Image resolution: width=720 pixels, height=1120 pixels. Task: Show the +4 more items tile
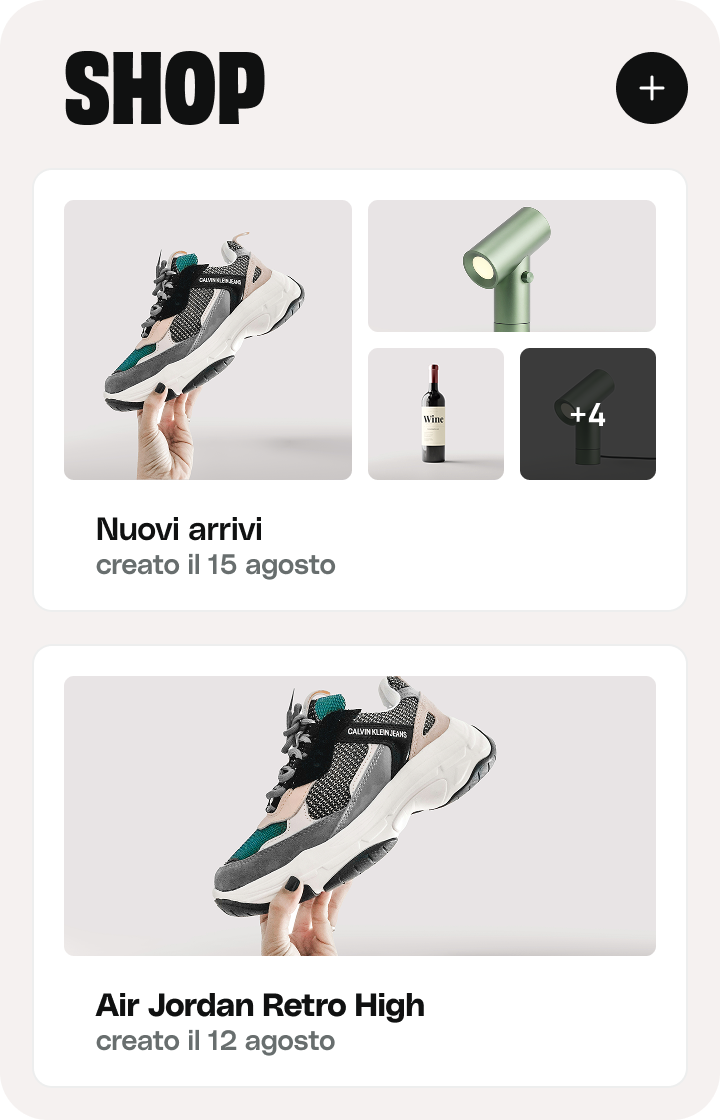point(588,414)
